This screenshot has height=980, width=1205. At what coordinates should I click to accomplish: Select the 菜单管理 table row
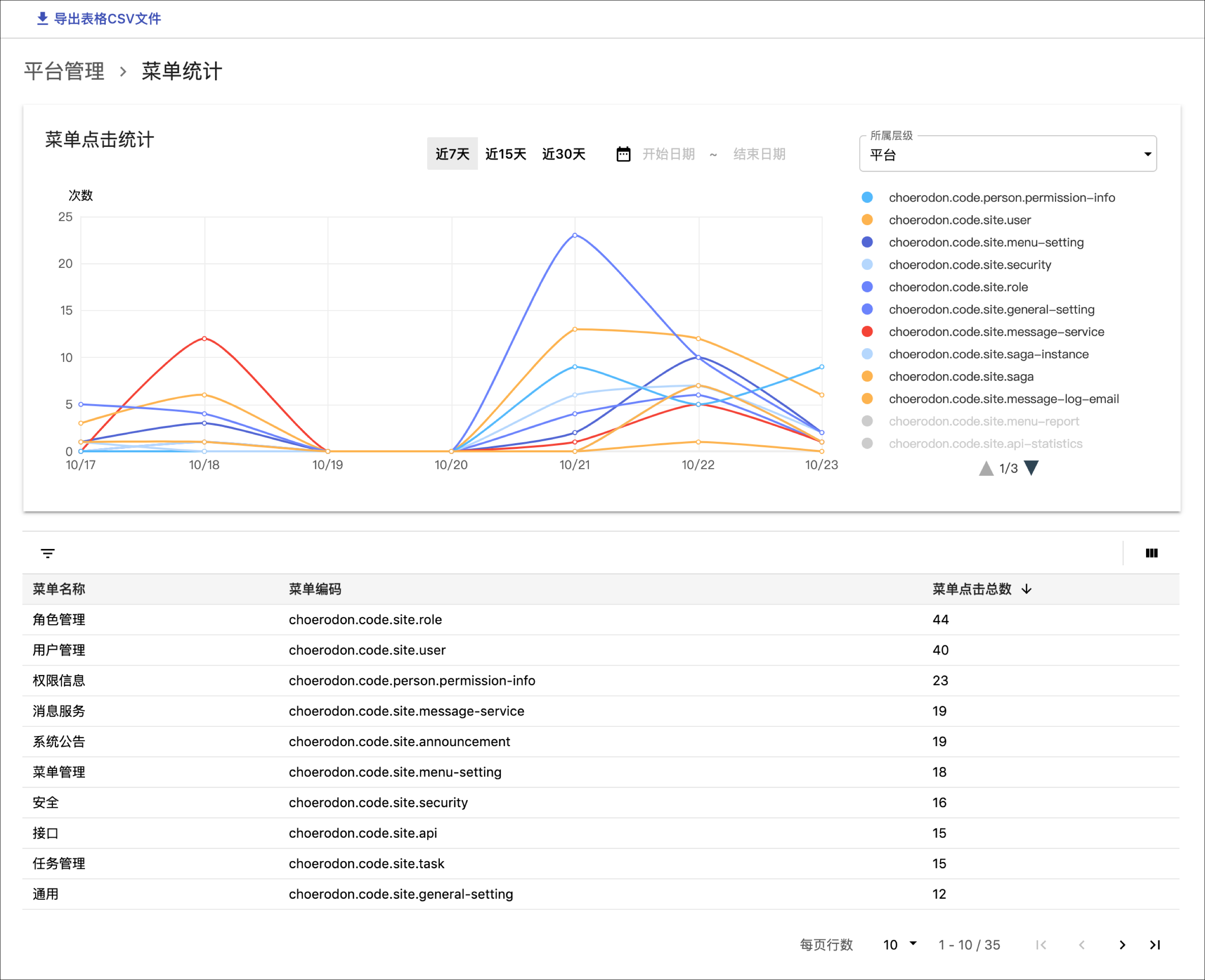click(600, 772)
